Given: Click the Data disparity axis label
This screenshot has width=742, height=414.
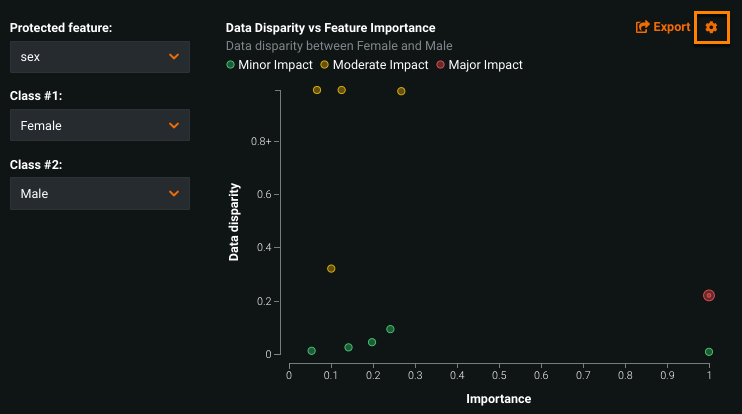Looking at the screenshot, I should (x=234, y=221).
